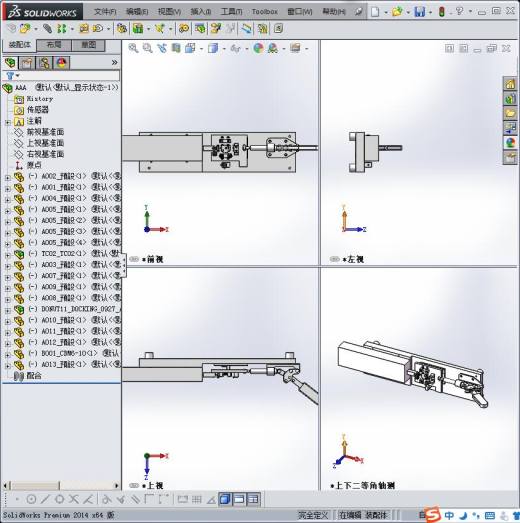Select the 配合 mates folder in tree
520x523 pixels.
34,376
